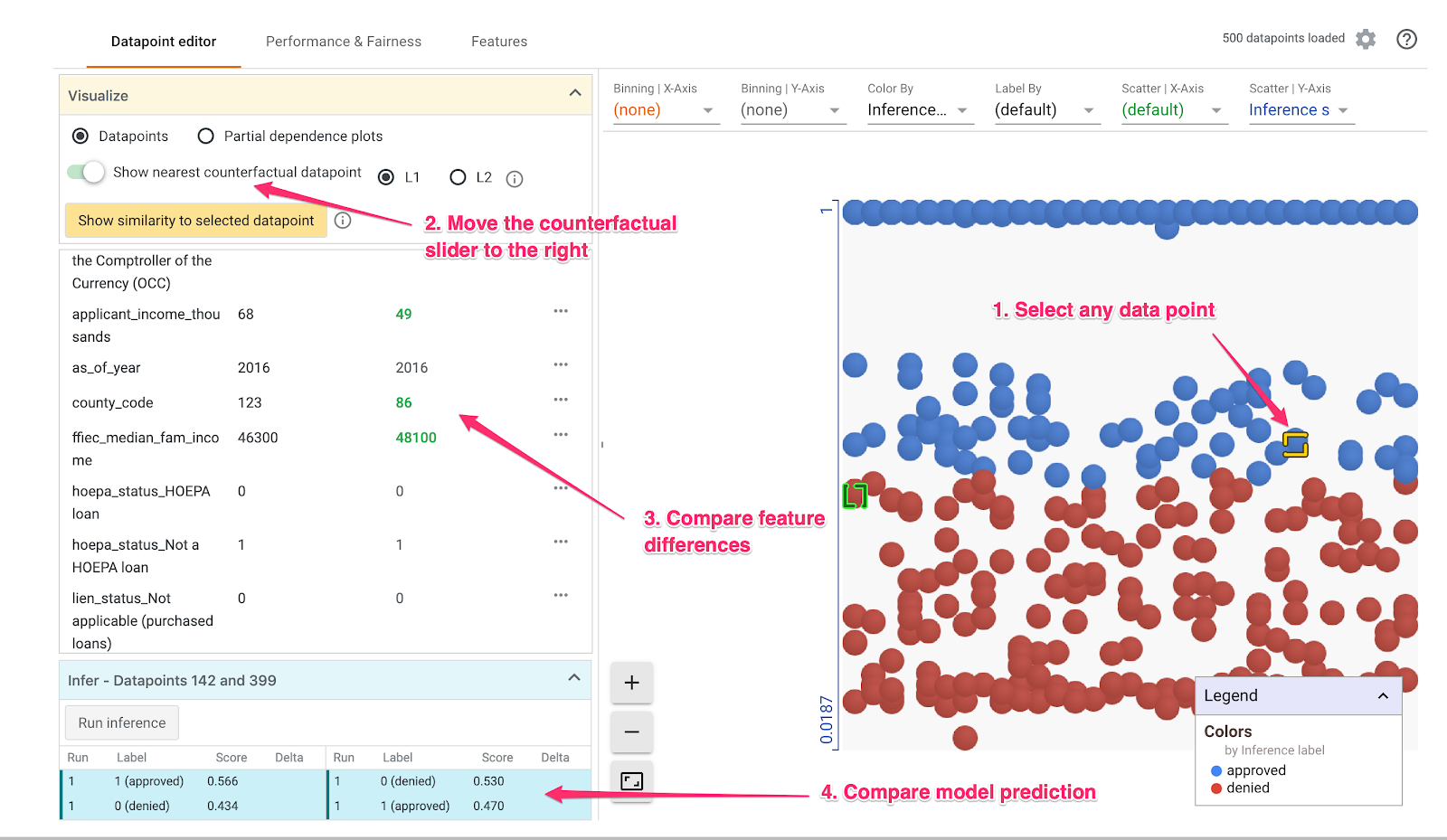This screenshot has height=840, width=1447.
Task: Toggle the nearest counterfactual datapoint switch
Action: pyautogui.click(x=87, y=172)
